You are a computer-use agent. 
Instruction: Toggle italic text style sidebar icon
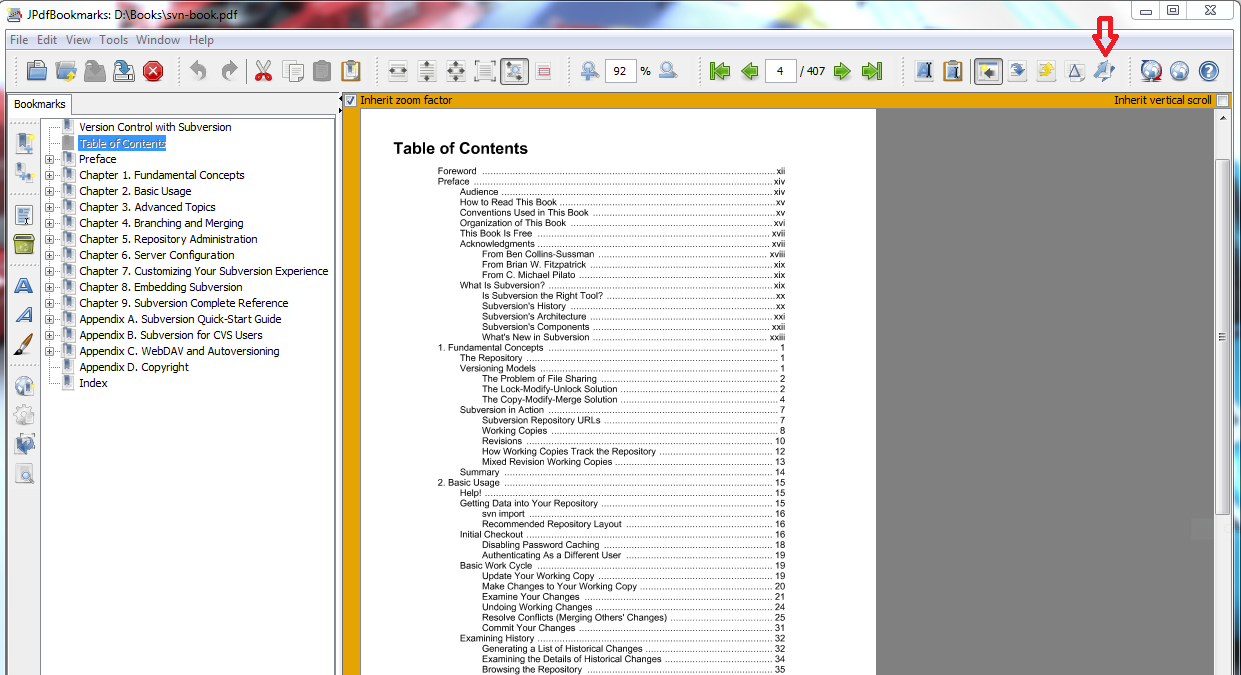tap(25, 315)
